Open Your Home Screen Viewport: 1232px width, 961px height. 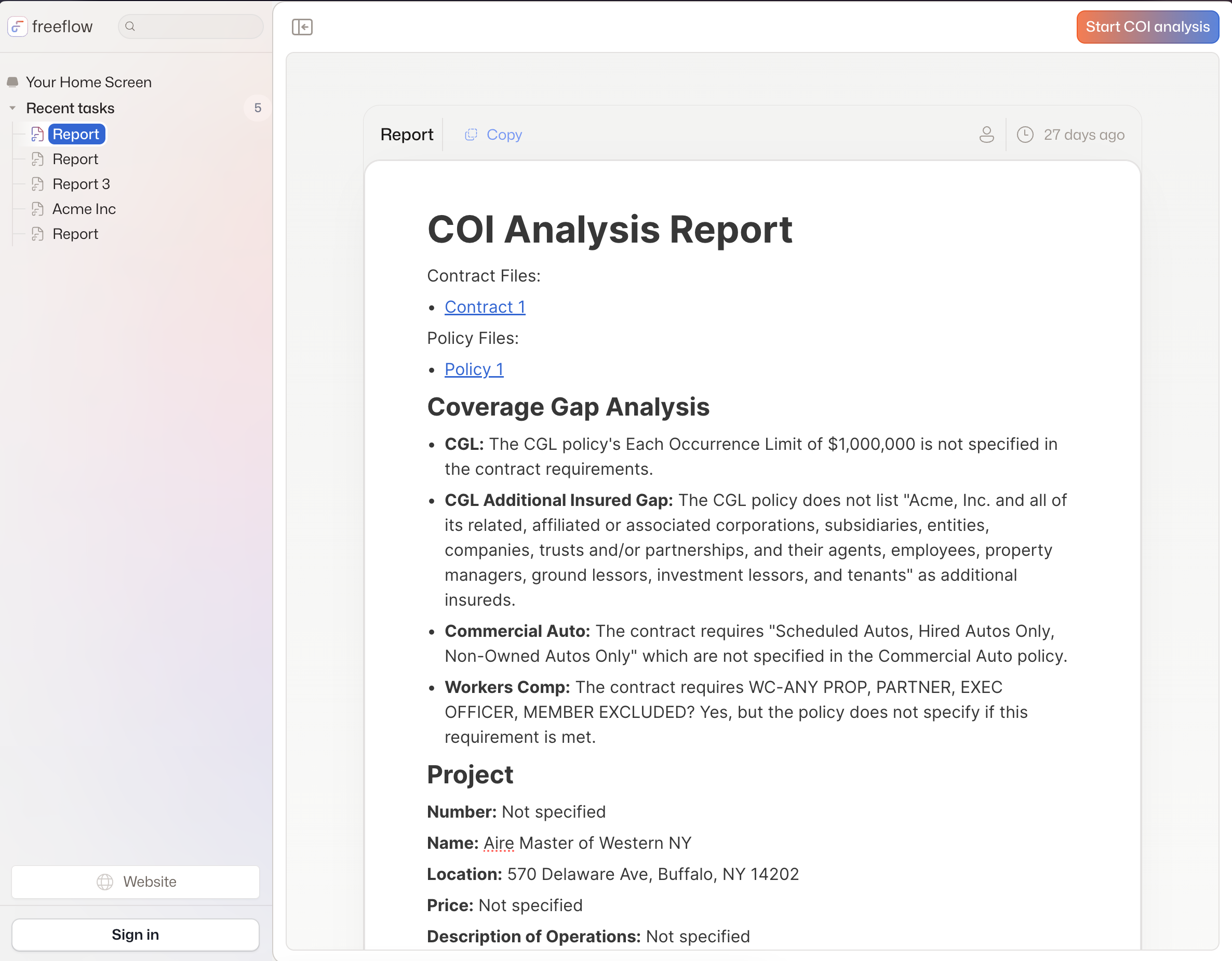pos(89,83)
